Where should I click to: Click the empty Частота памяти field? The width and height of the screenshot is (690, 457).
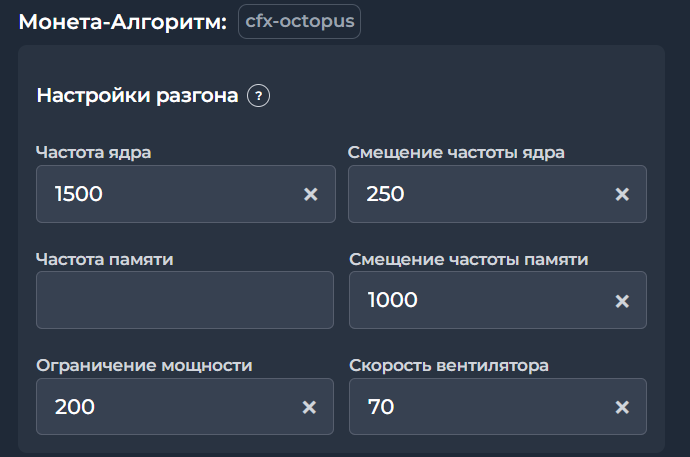[185, 300]
